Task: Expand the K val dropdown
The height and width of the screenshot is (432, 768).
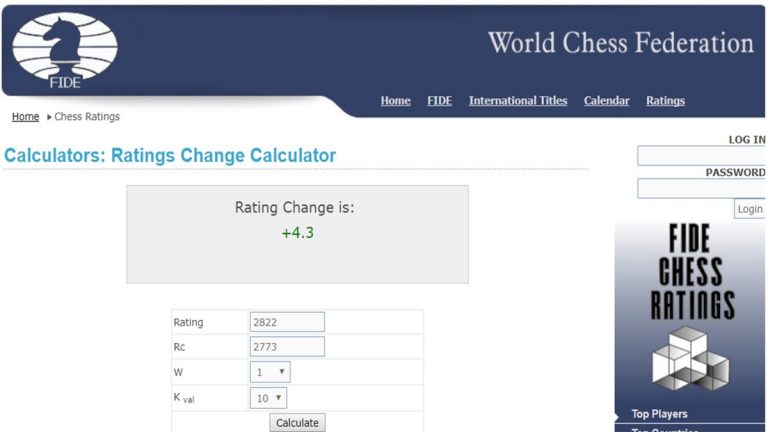Action: (x=268, y=398)
